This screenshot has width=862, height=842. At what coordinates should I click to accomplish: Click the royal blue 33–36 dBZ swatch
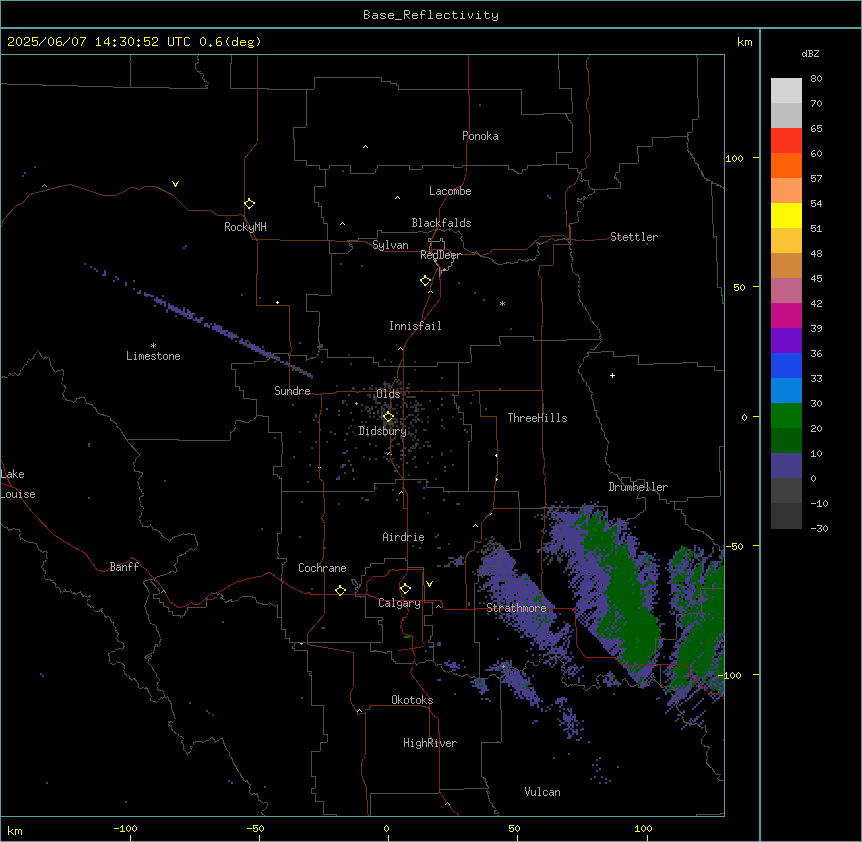point(786,365)
